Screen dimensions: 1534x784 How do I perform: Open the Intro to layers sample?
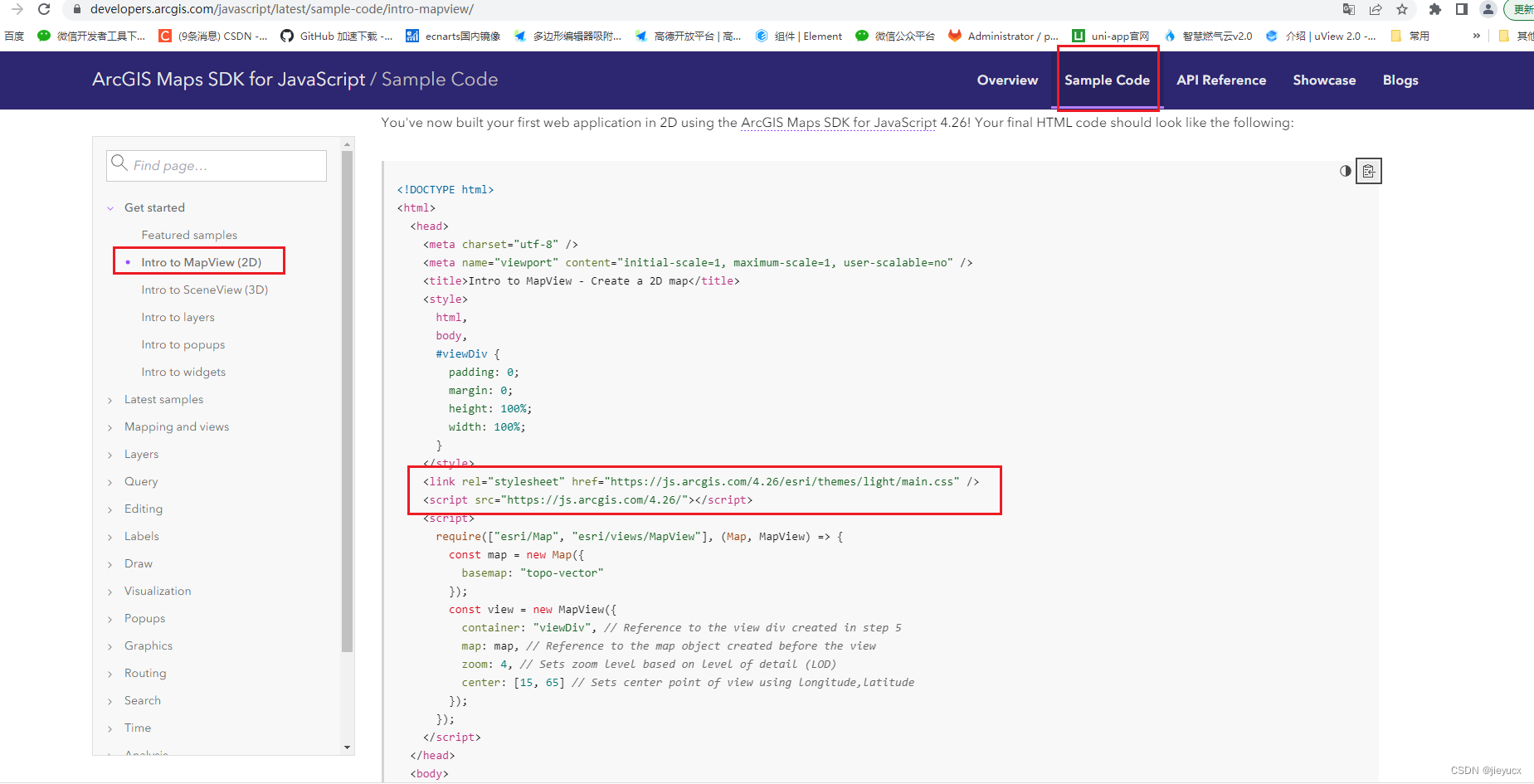point(178,317)
